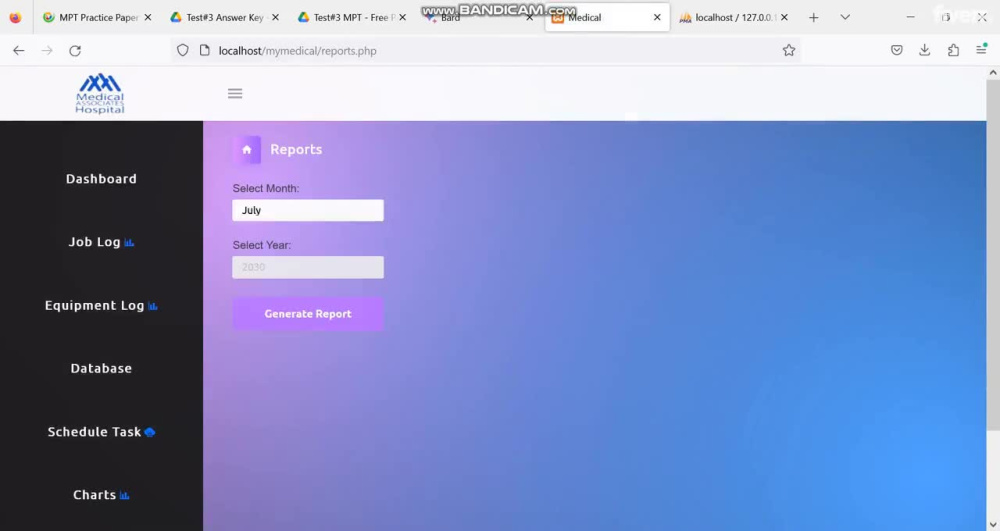Click the address bar URL localhost/mymedical/reports.php
The height and width of the screenshot is (531, 1000).
point(297,51)
